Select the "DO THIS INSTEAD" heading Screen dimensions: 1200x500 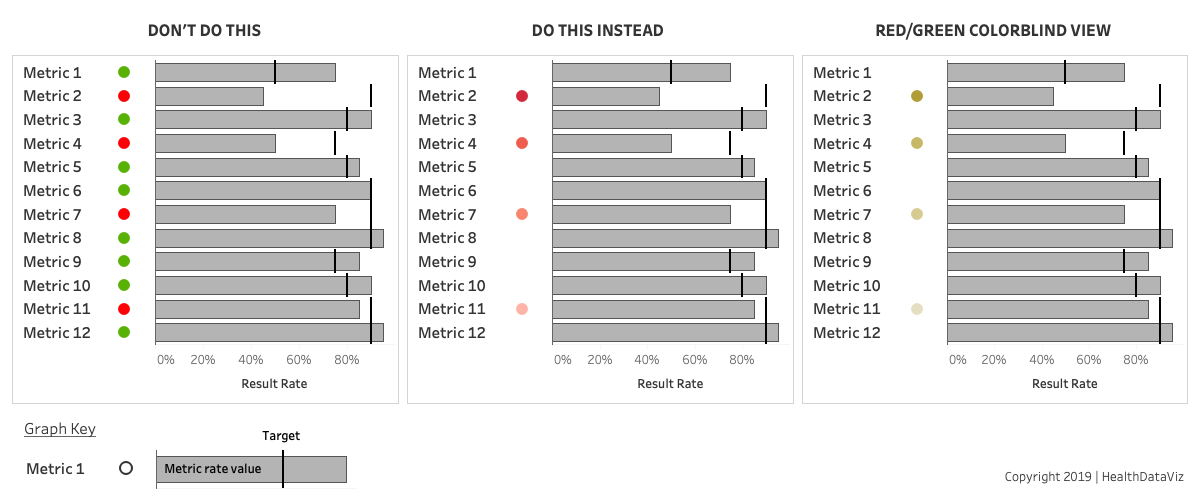pyautogui.click(x=597, y=31)
